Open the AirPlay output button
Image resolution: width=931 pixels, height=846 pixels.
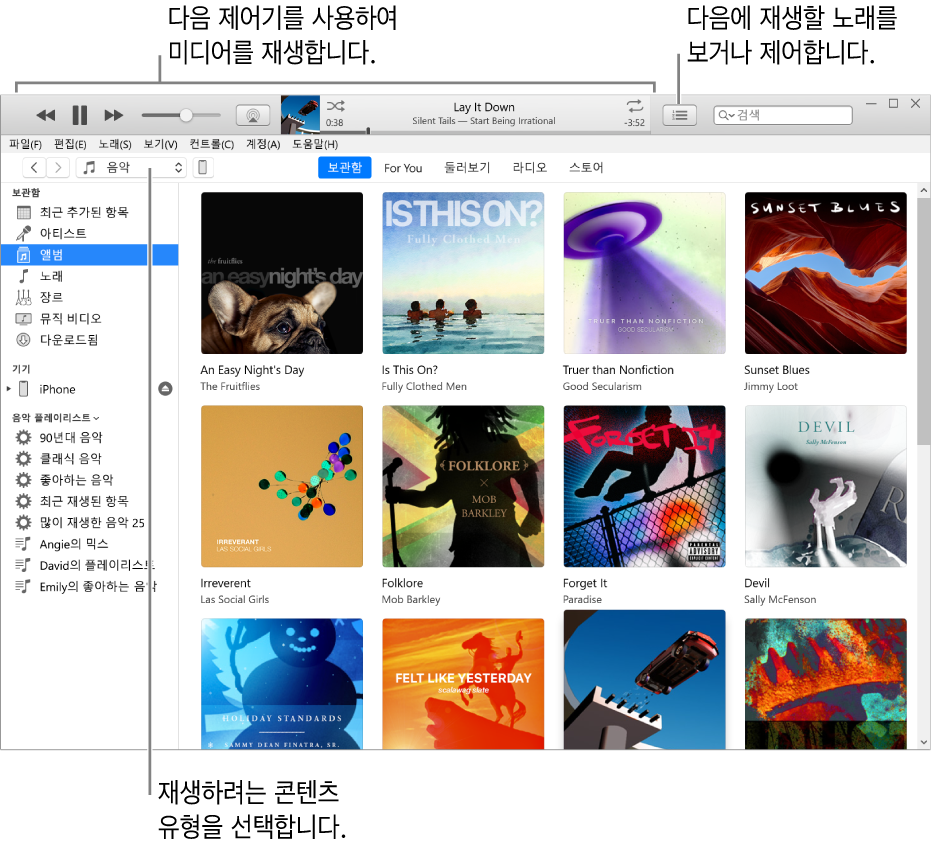(253, 115)
